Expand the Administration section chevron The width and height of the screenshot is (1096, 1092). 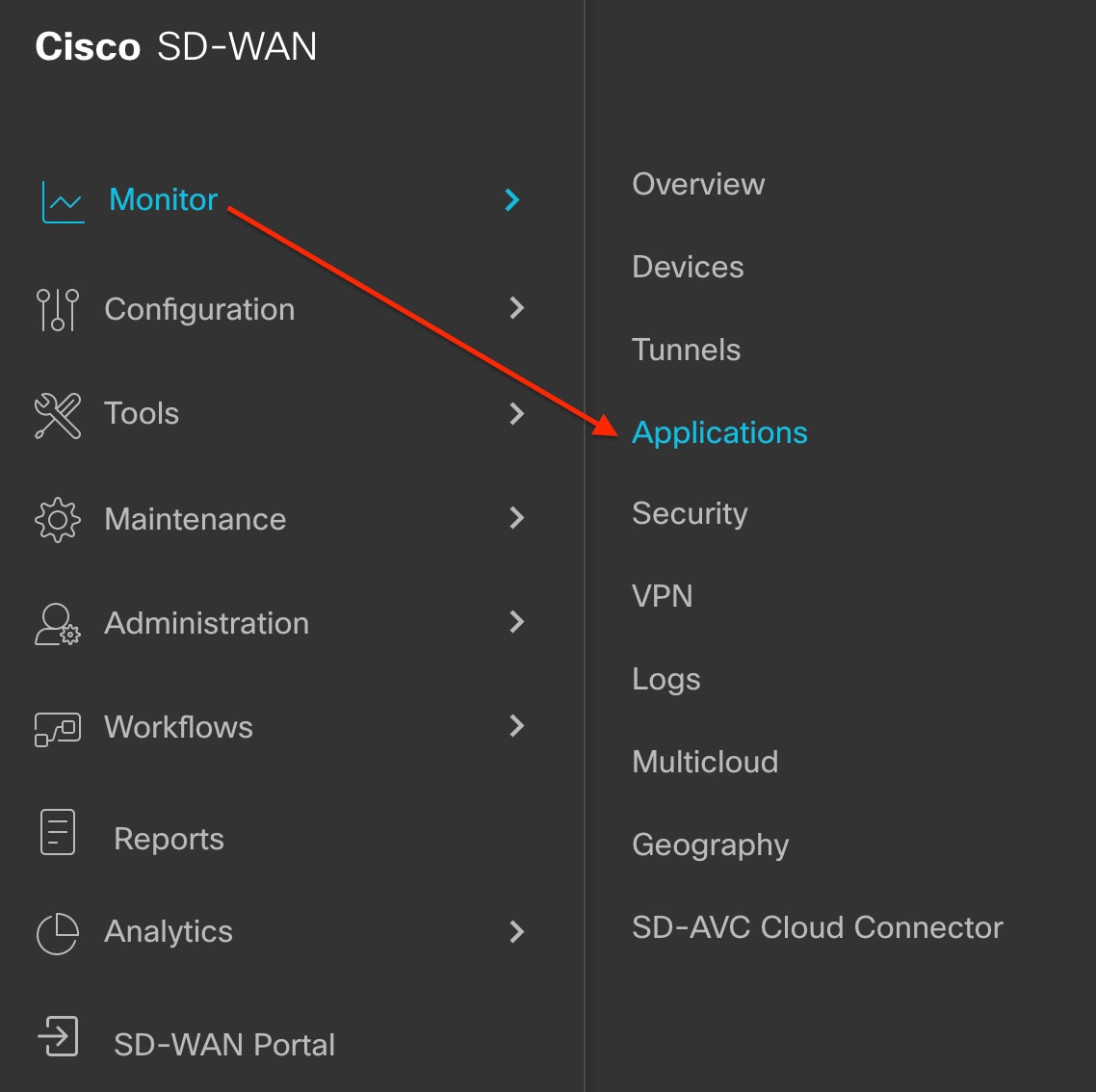[517, 623]
